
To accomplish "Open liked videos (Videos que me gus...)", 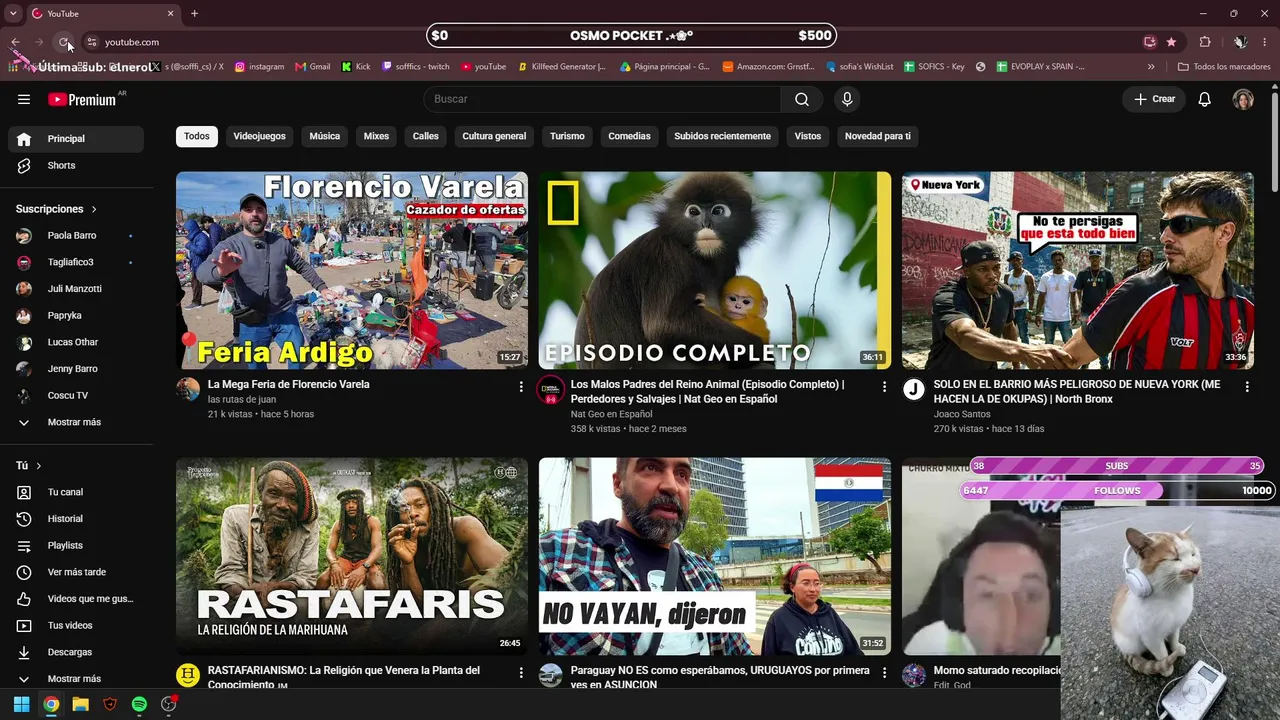I will point(76,599).
